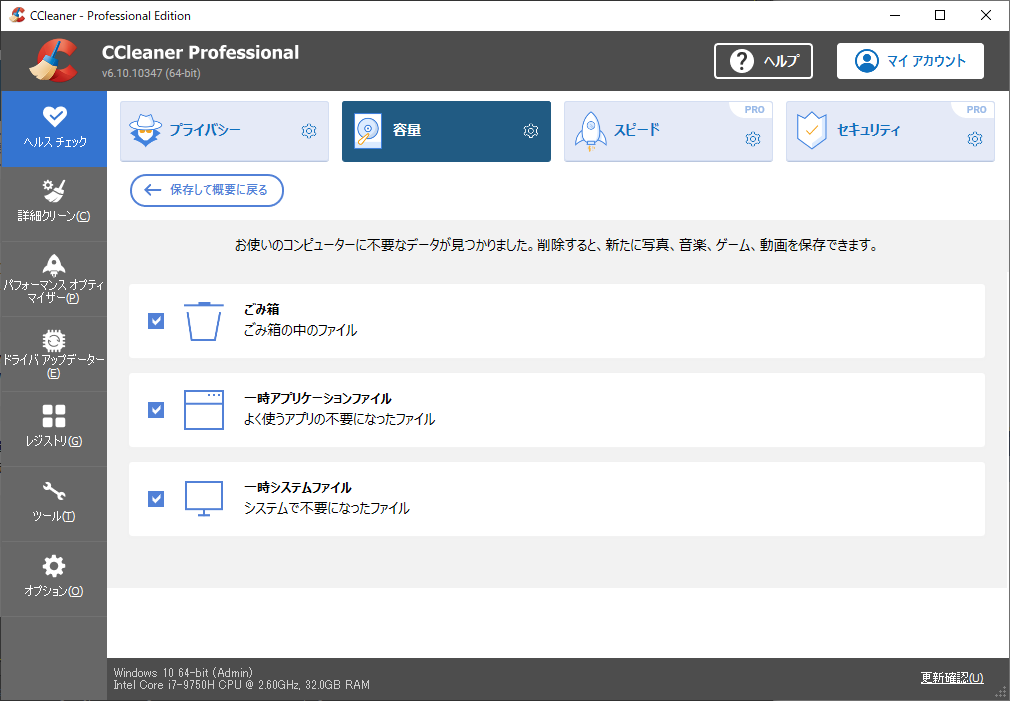Click the privacy spy-hat icon

pos(146,131)
